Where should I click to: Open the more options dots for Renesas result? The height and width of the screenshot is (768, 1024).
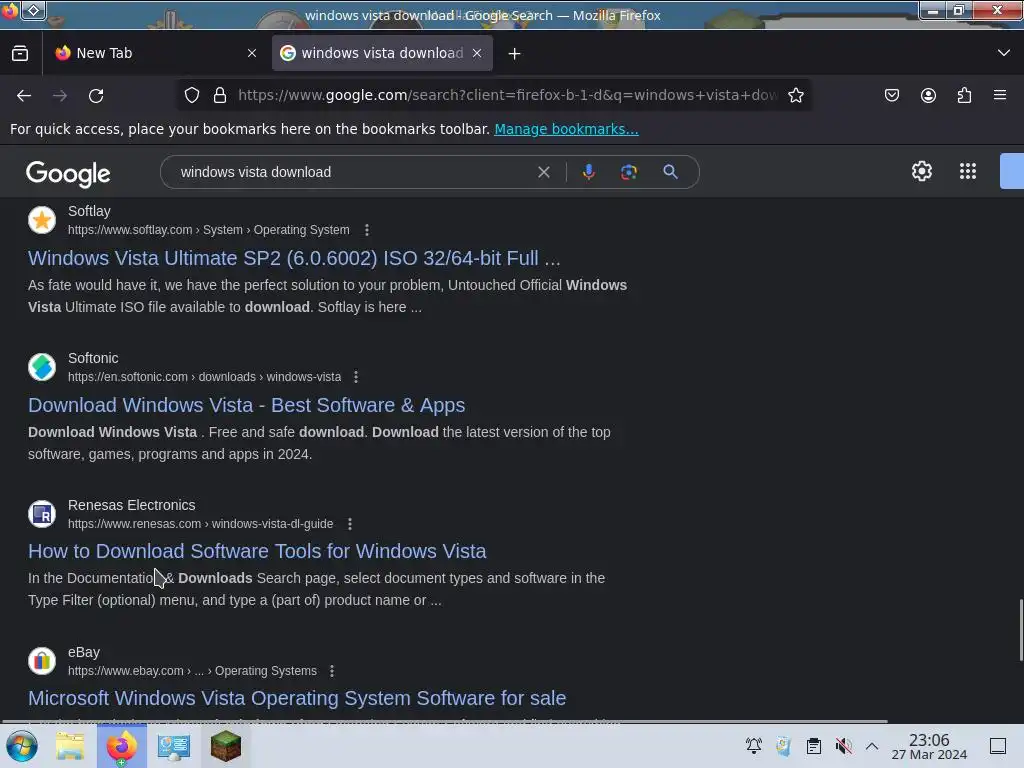tap(349, 524)
